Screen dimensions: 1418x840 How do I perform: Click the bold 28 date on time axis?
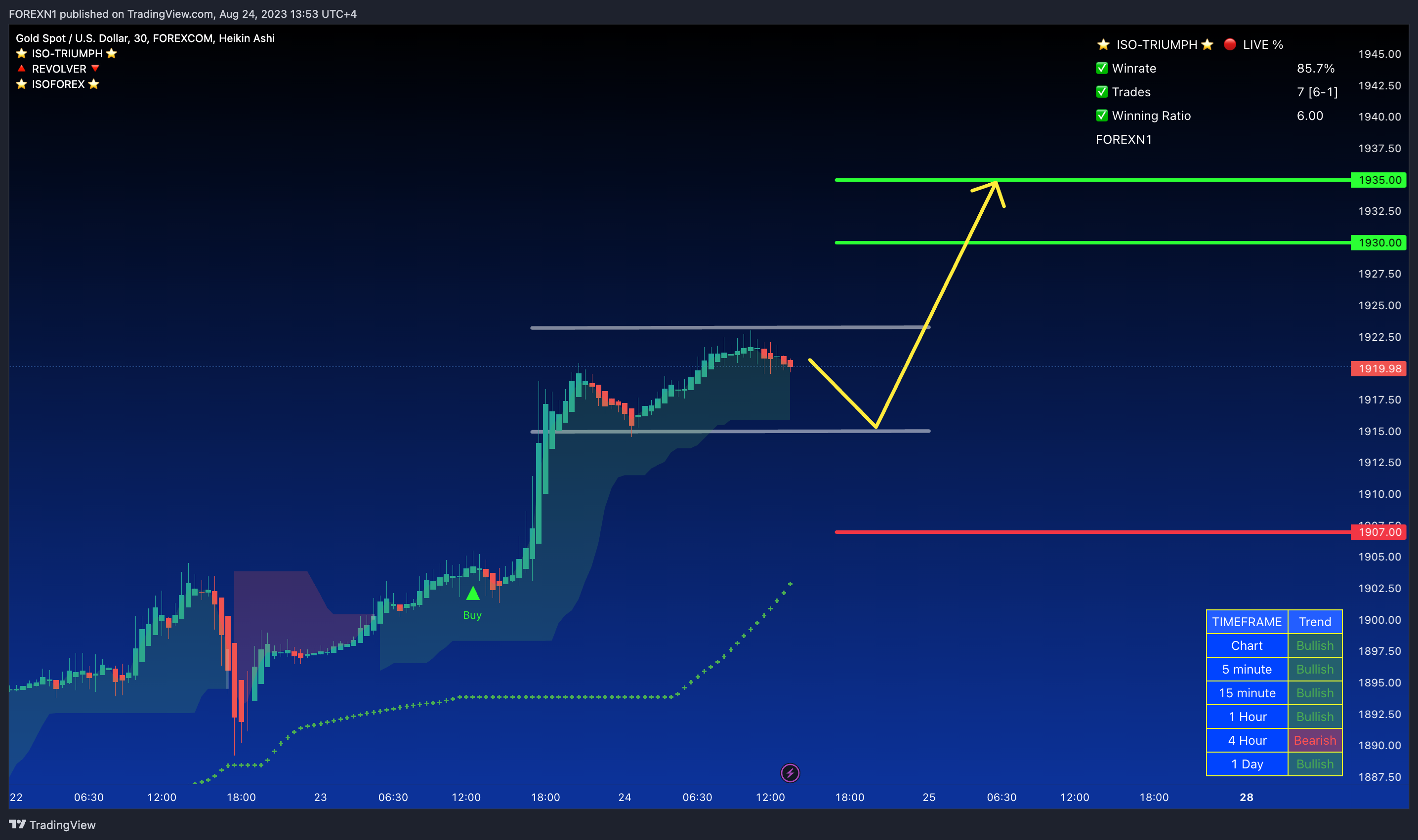(1247, 797)
